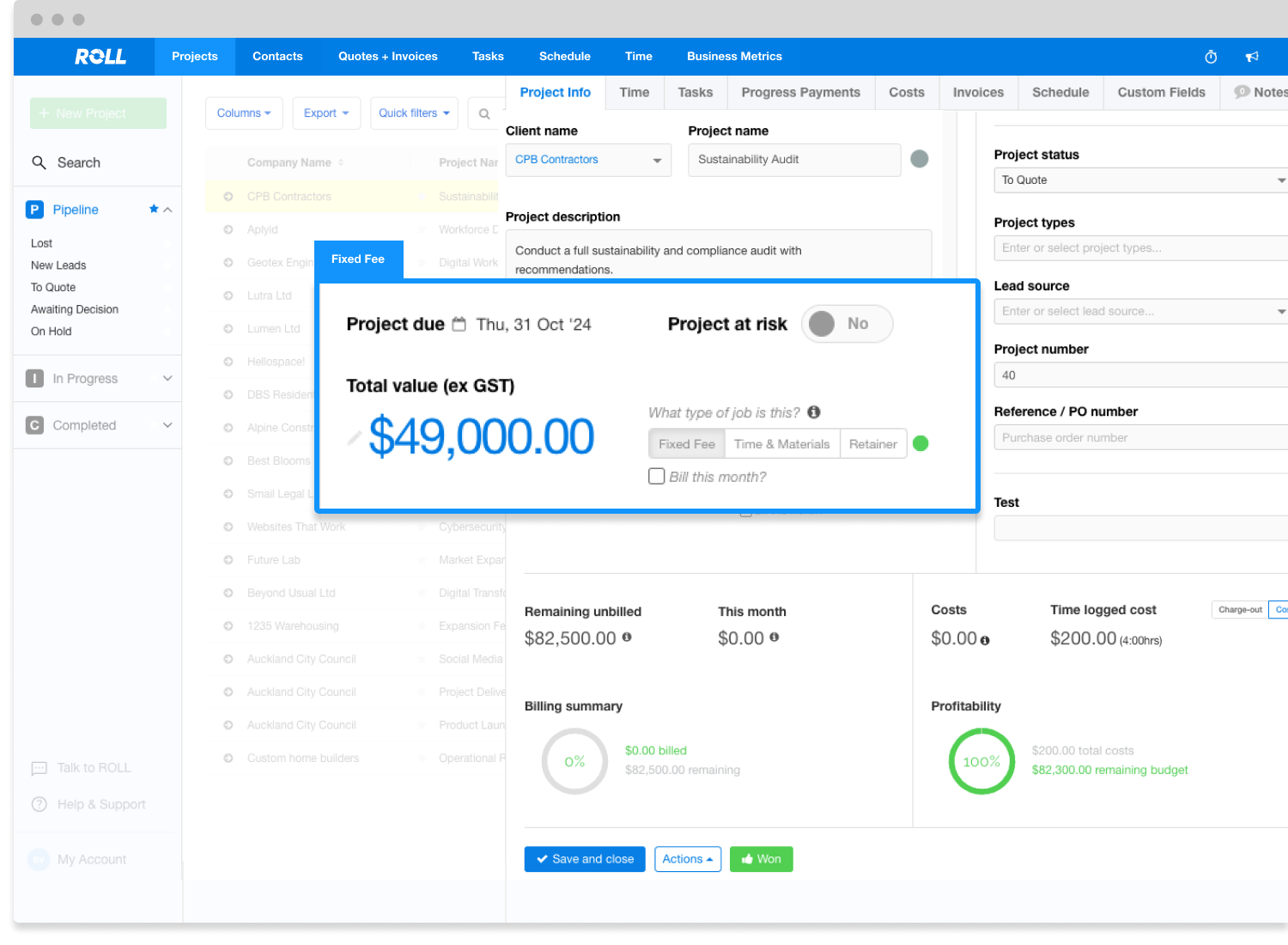Viewport: 1288px width, 945px height.
Task: Click the Save and close button
Action: point(585,859)
